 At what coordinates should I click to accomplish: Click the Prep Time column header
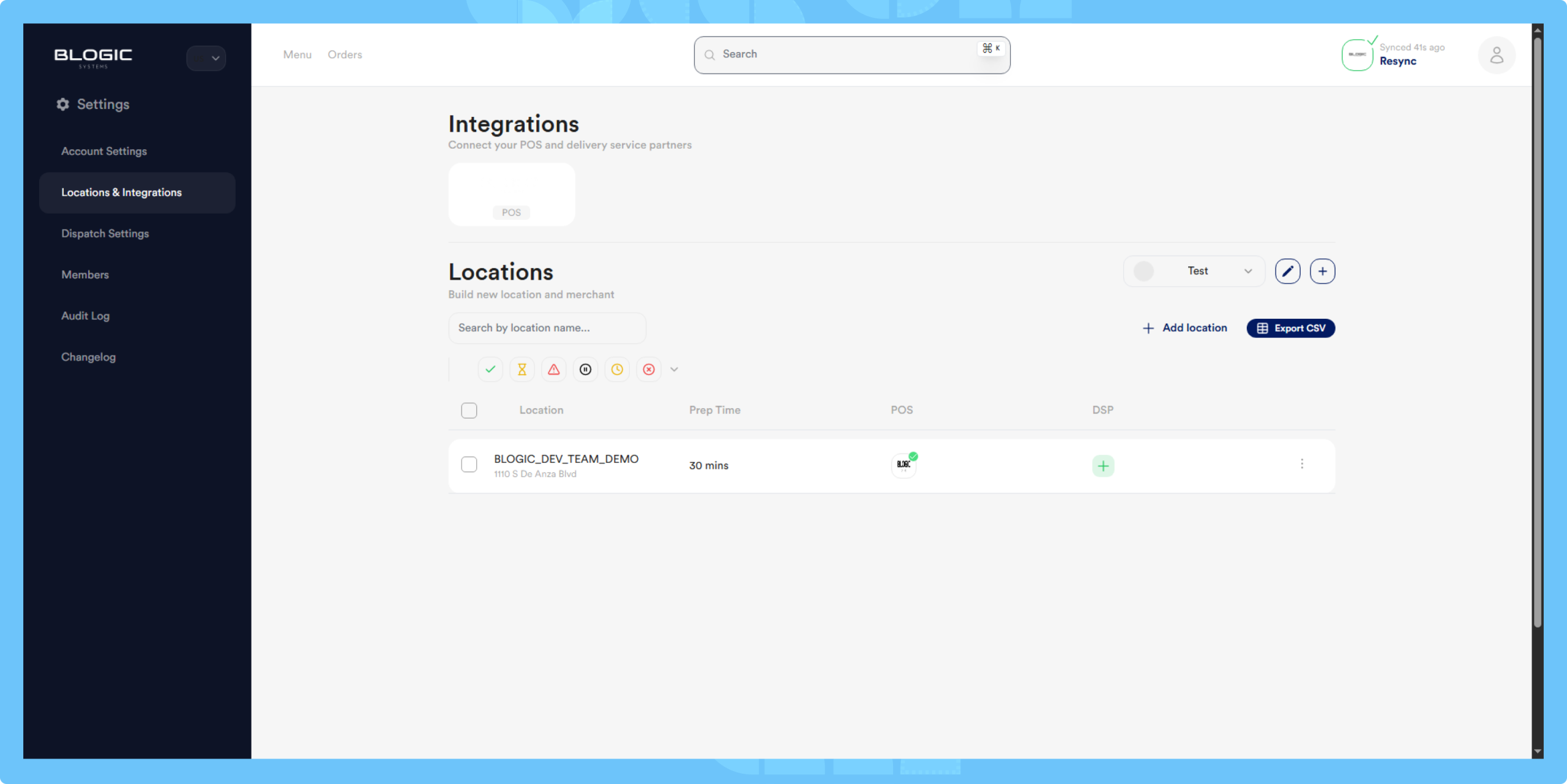pos(715,410)
